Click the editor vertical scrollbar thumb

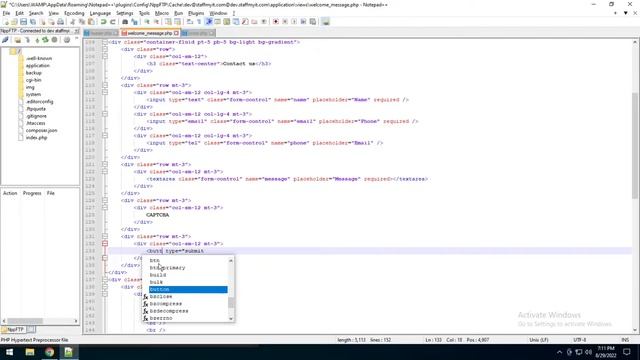click(635, 145)
